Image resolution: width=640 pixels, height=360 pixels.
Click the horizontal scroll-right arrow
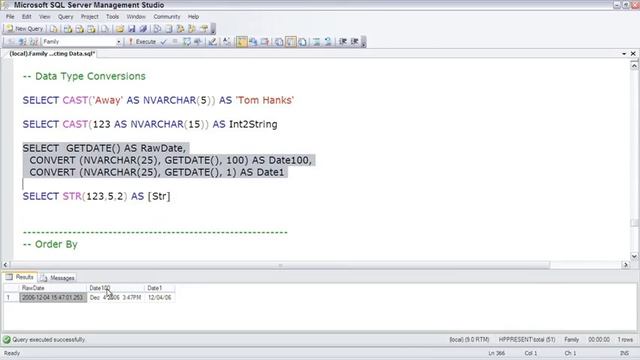pos(626,265)
